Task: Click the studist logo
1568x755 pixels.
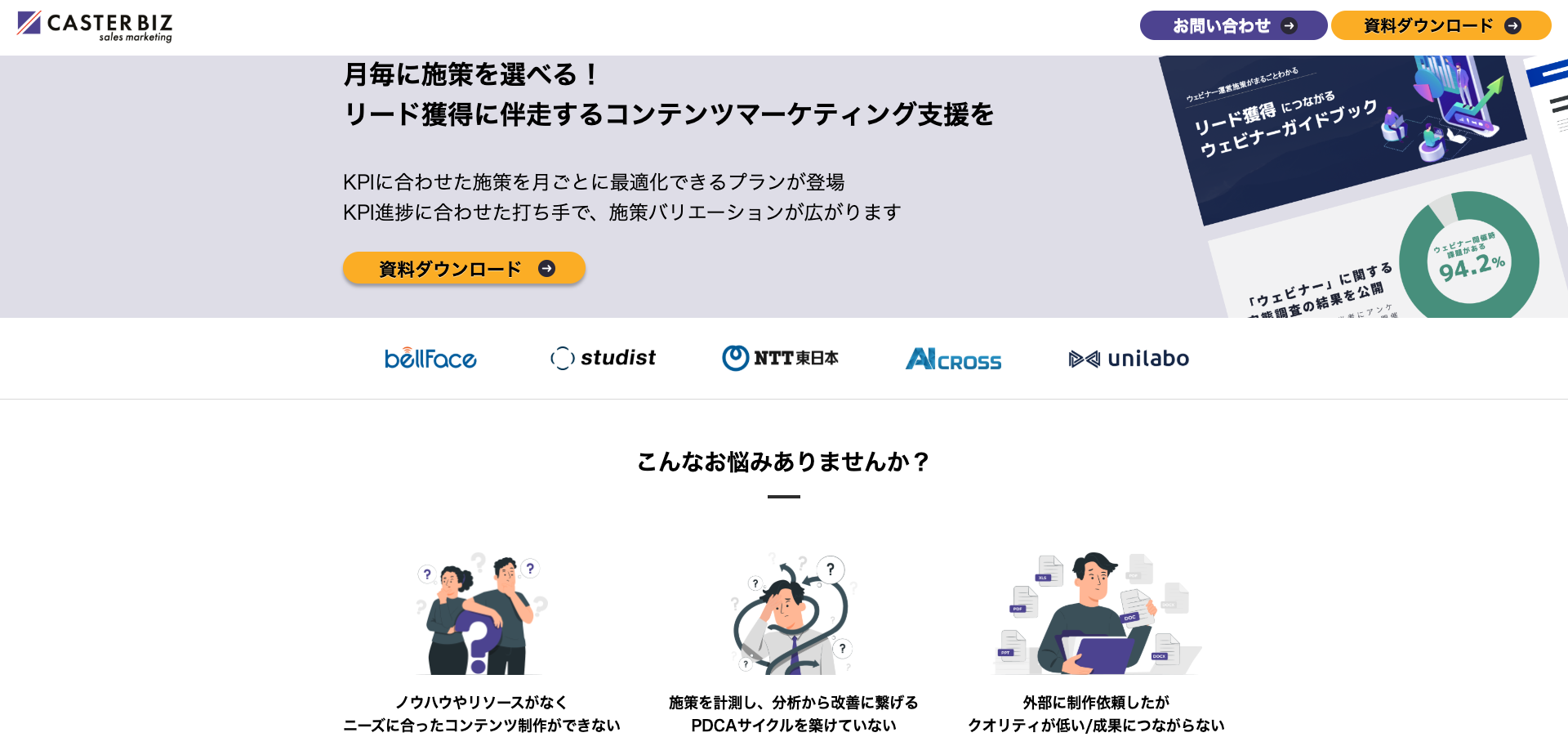Action: click(x=603, y=358)
